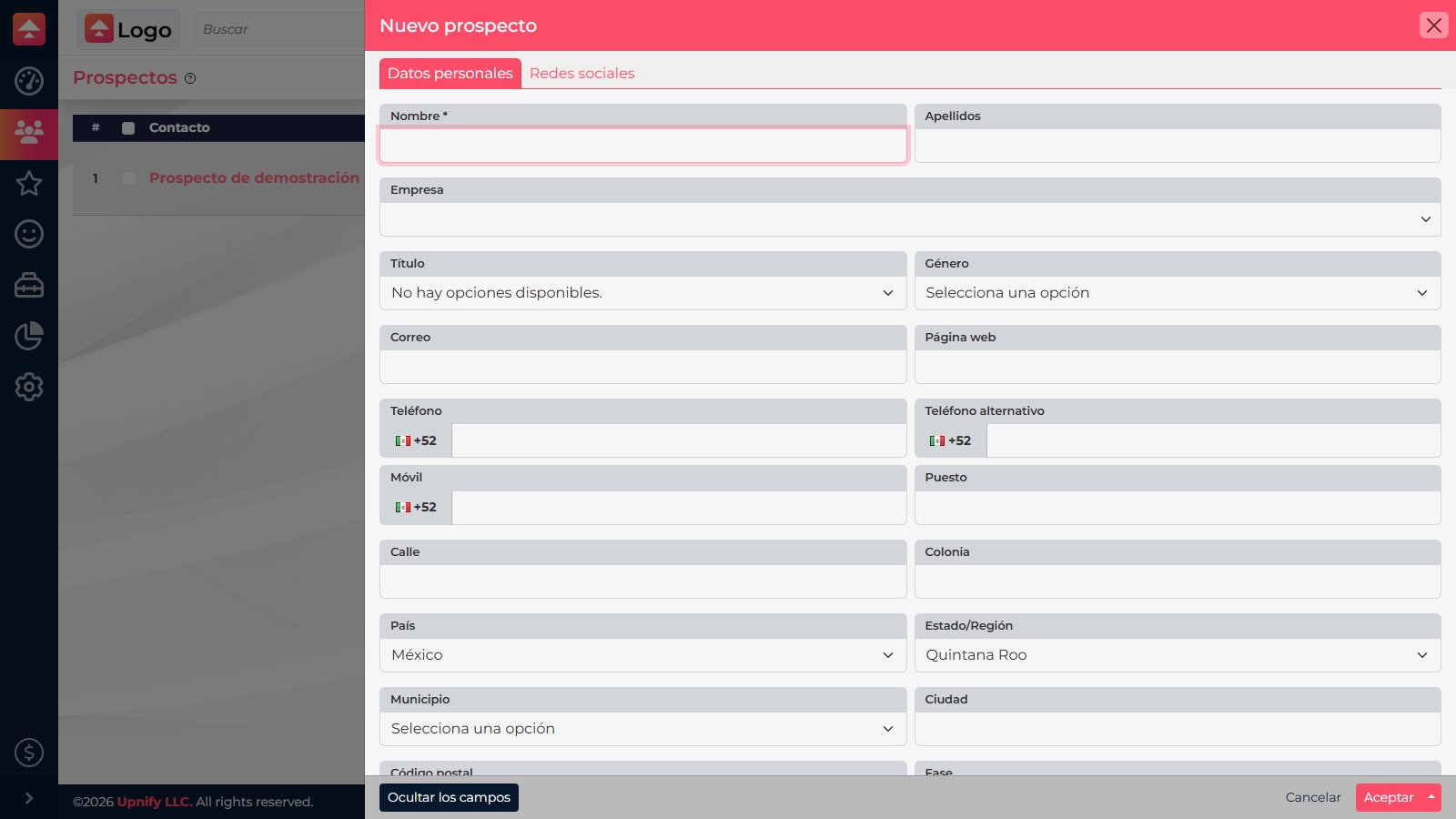
Task: Open the Género dropdown
Action: click(1178, 293)
